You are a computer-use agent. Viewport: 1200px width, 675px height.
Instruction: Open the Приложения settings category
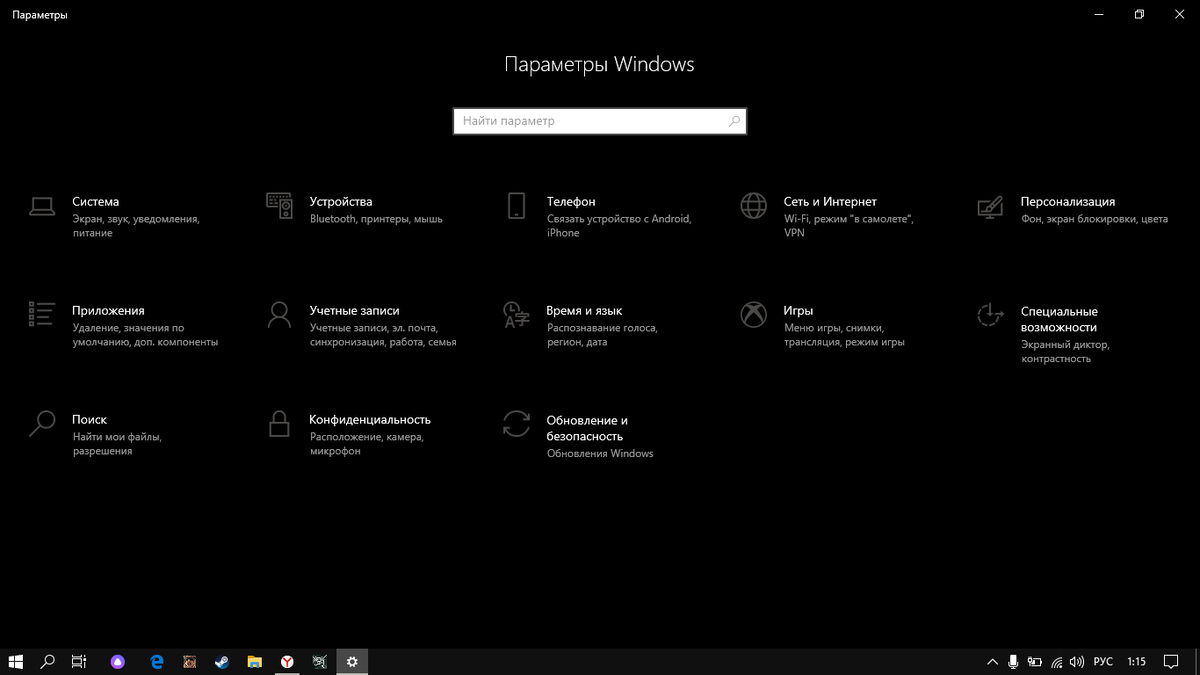click(x=125, y=326)
